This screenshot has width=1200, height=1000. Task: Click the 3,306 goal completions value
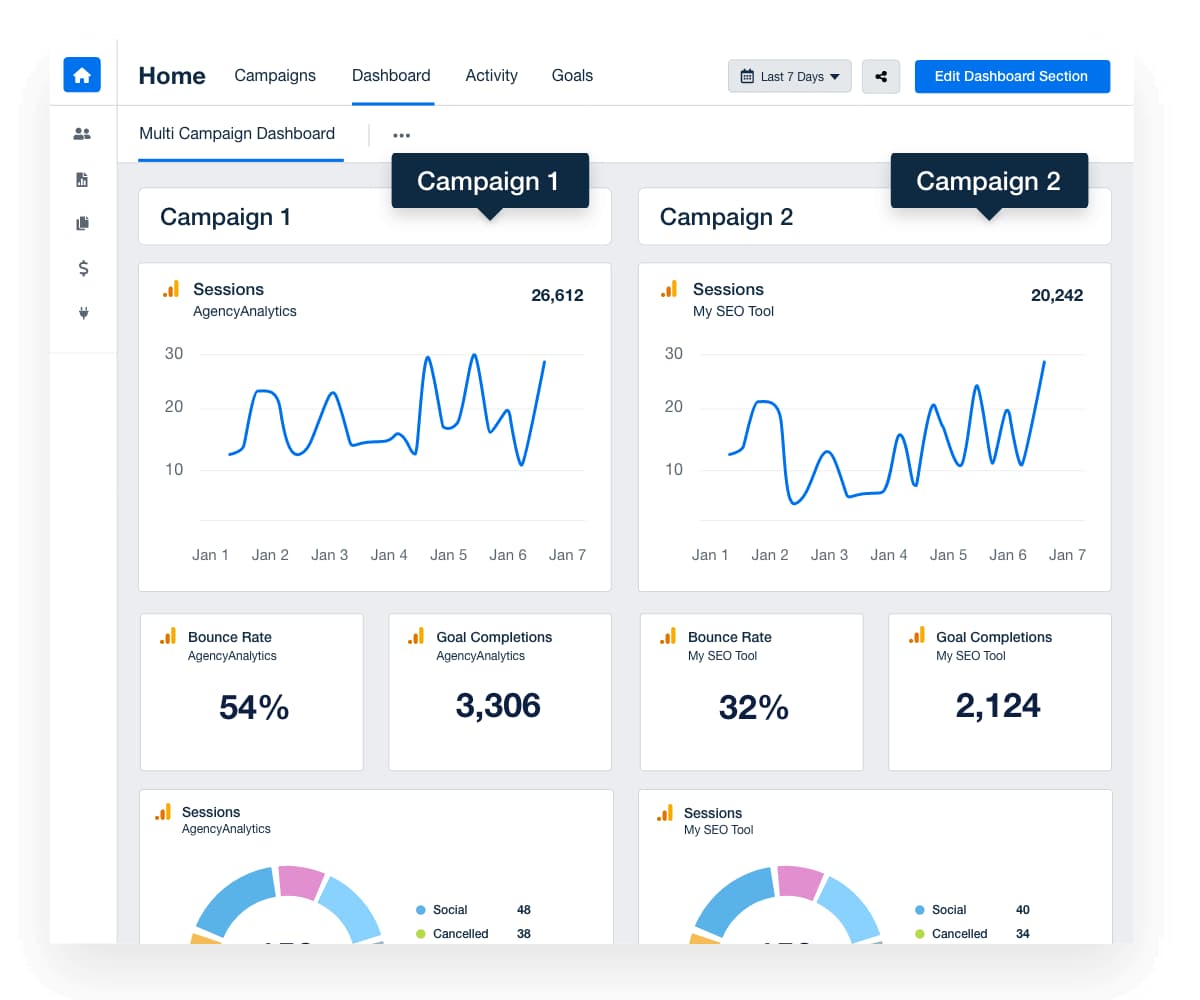coord(498,706)
